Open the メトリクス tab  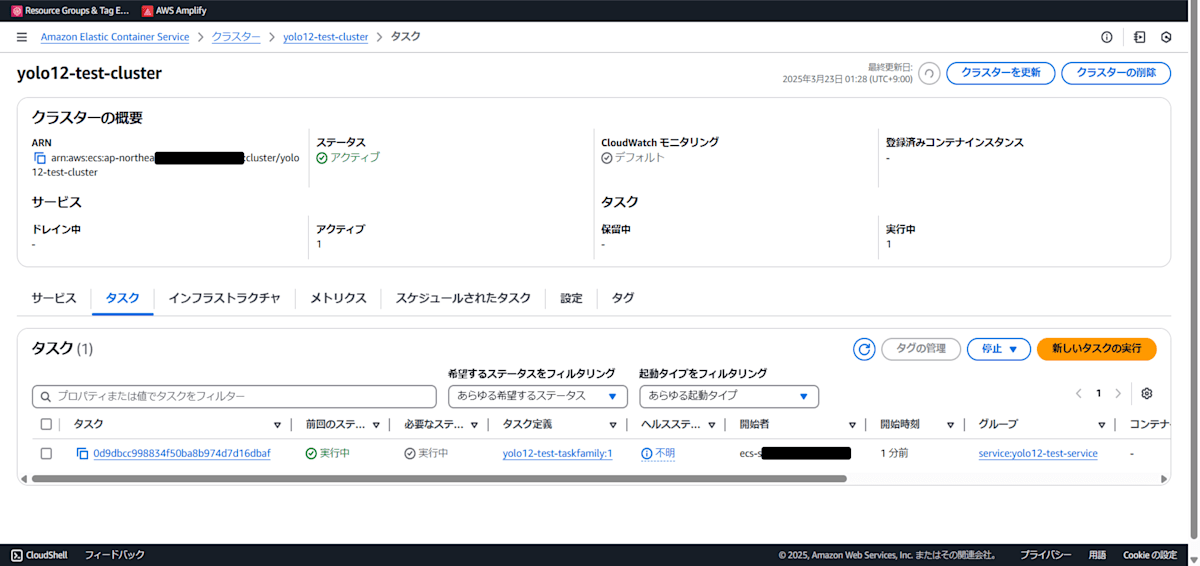click(338, 298)
